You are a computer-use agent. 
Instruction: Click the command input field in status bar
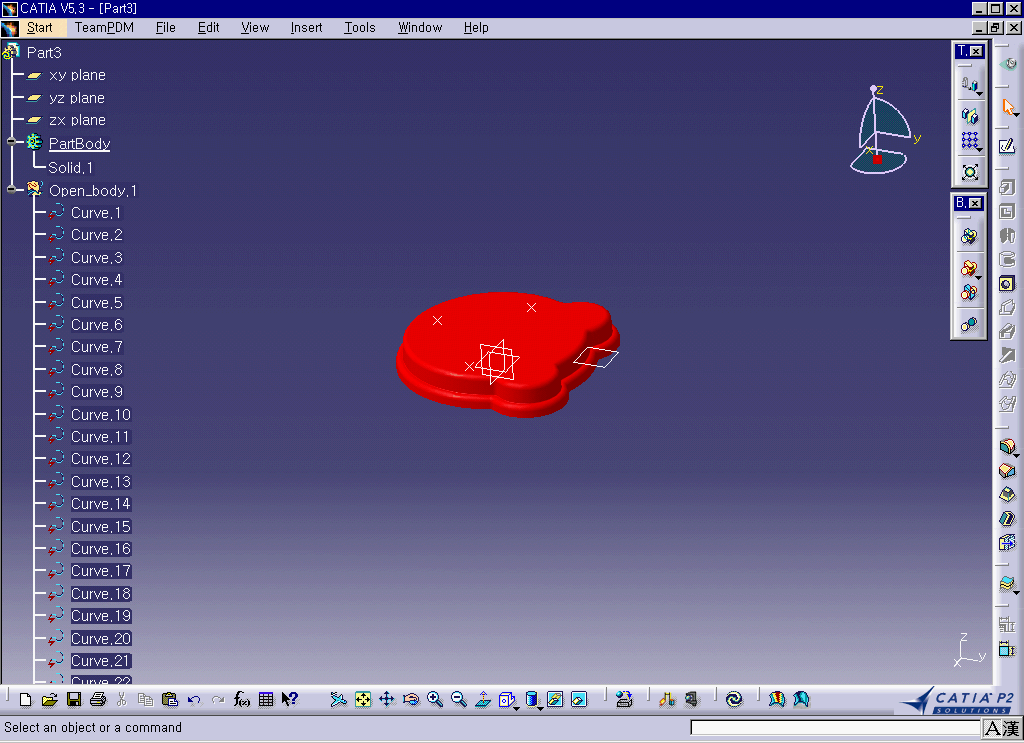[835, 727]
